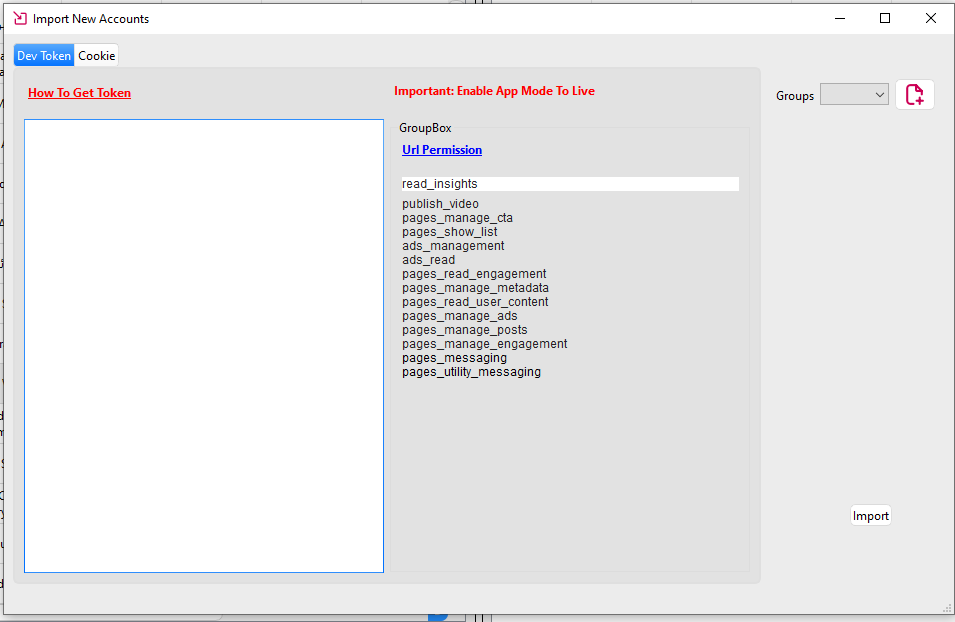Click the add file icon beside Groups
The width and height of the screenshot is (955, 622).
coord(914,95)
